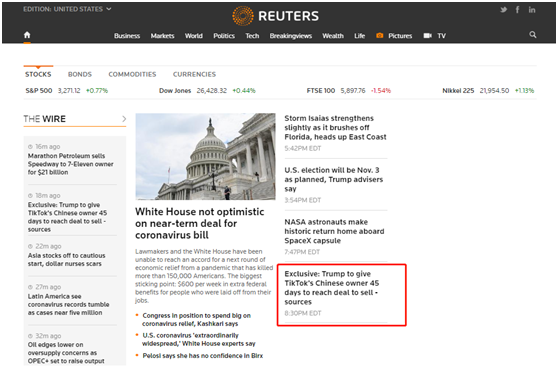Viewport: 558px width, 385px height.
Task: Click the Reuters logo
Action: 275,16
